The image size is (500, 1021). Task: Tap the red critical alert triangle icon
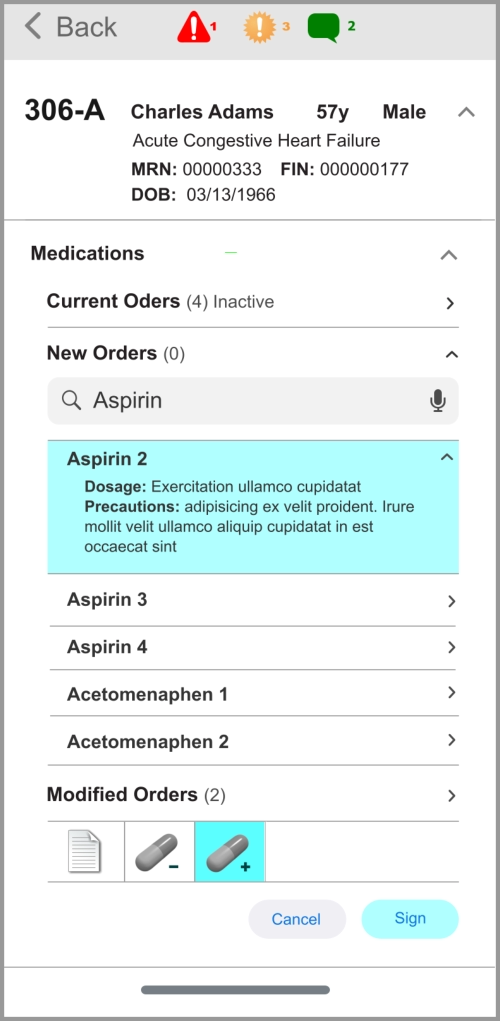coord(194,28)
